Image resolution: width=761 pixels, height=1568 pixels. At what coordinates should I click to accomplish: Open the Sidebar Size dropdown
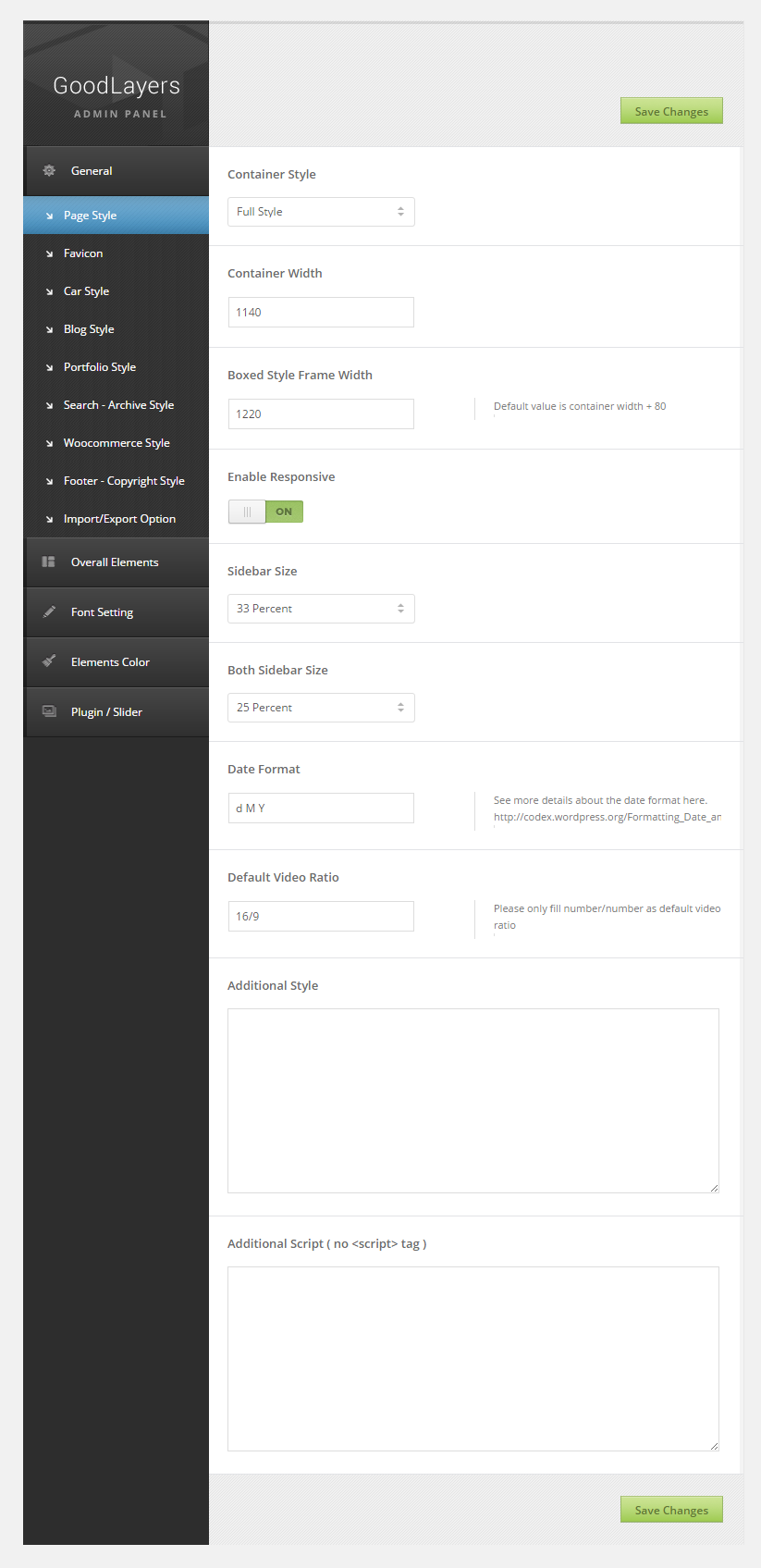coord(321,609)
